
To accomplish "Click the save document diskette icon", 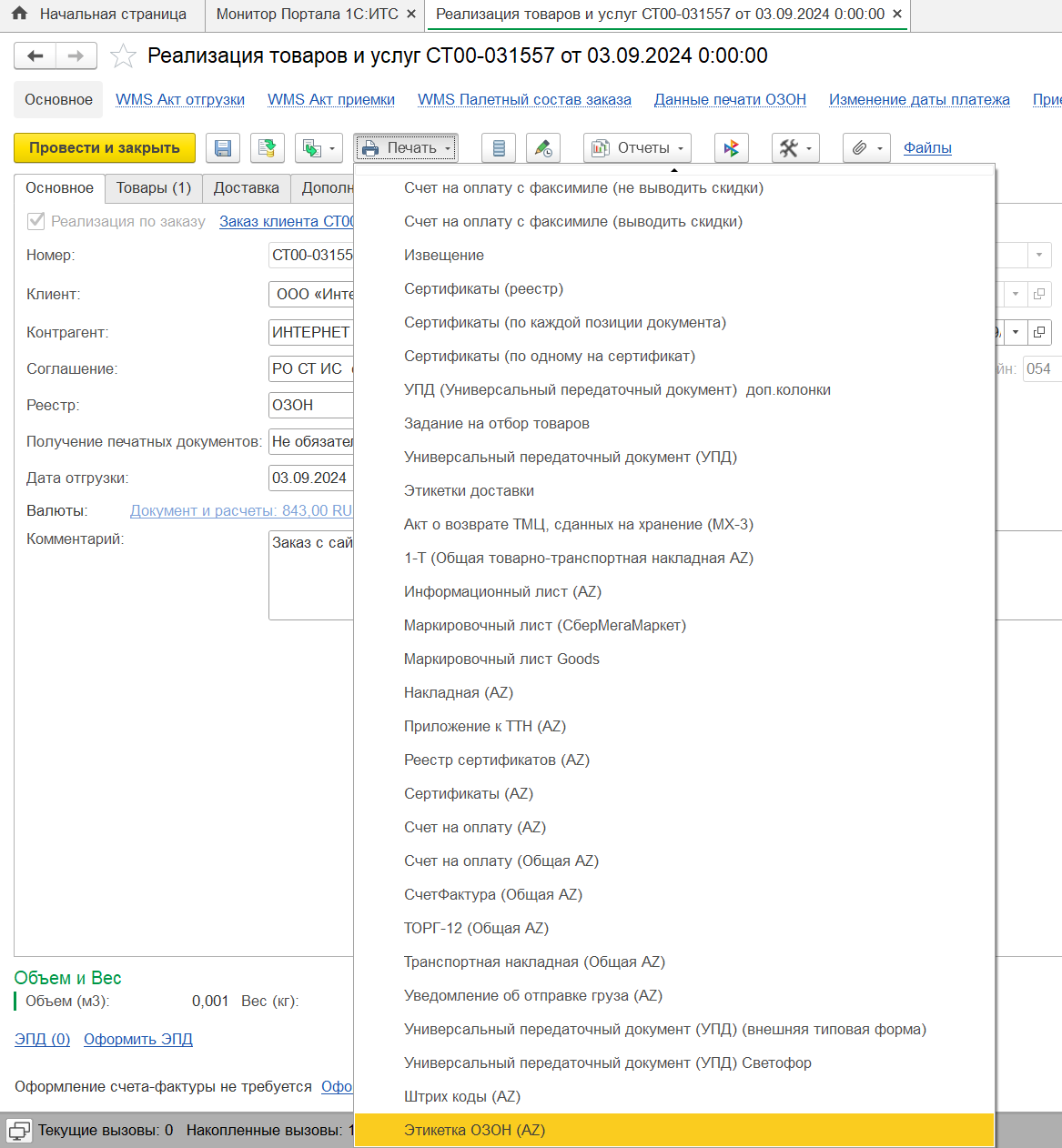I will [223, 148].
